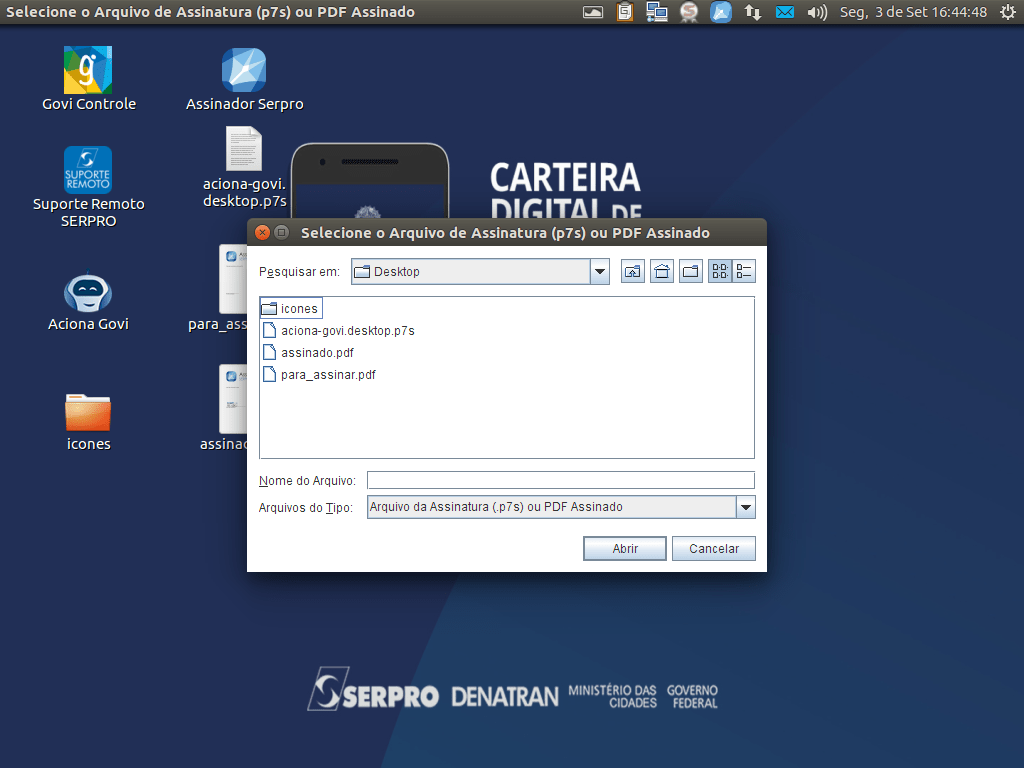Open the clock showing Seg, 3 de Set
1024x768 pixels.
point(913,12)
